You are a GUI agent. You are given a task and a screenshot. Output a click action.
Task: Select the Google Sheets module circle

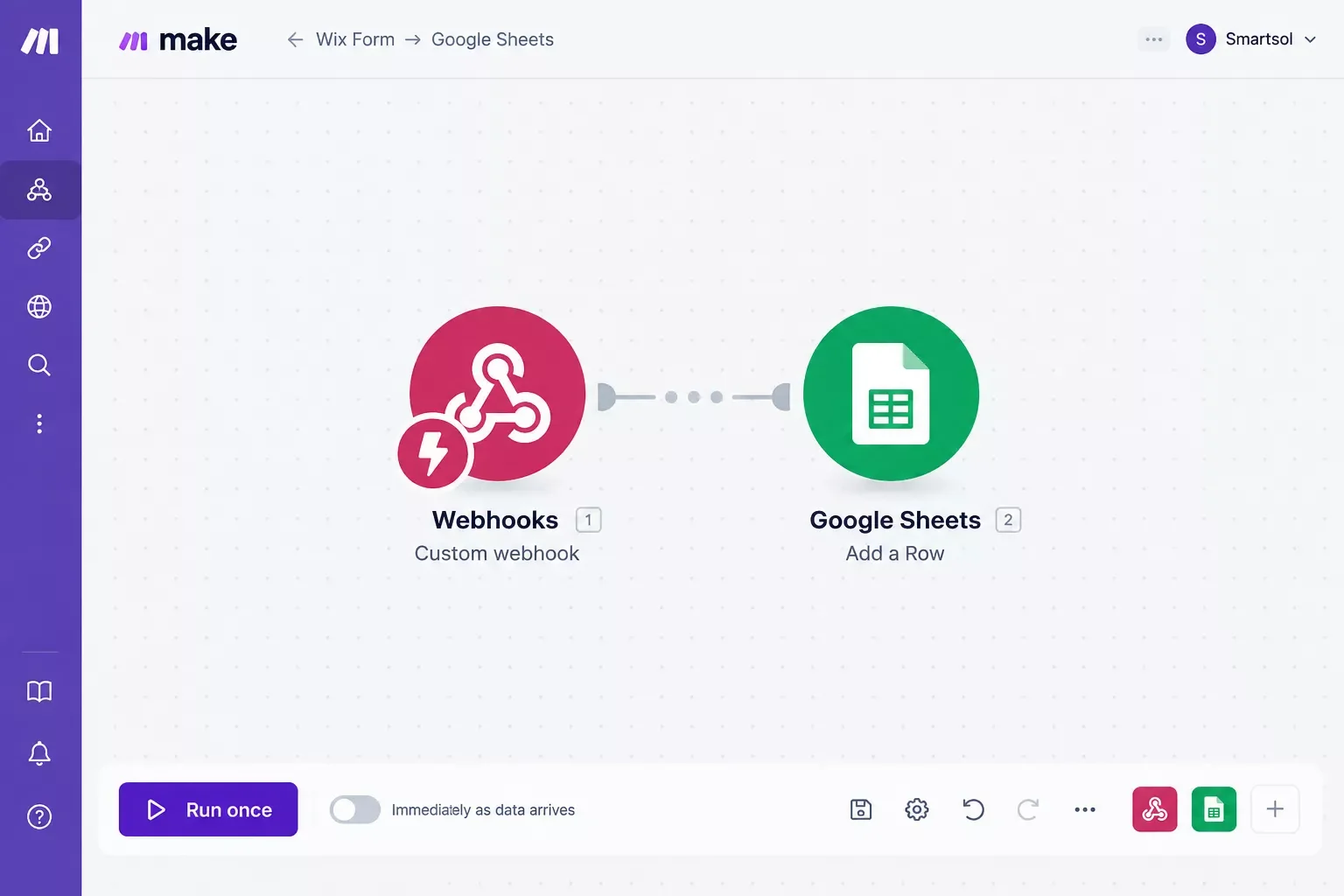pyautogui.click(x=891, y=394)
